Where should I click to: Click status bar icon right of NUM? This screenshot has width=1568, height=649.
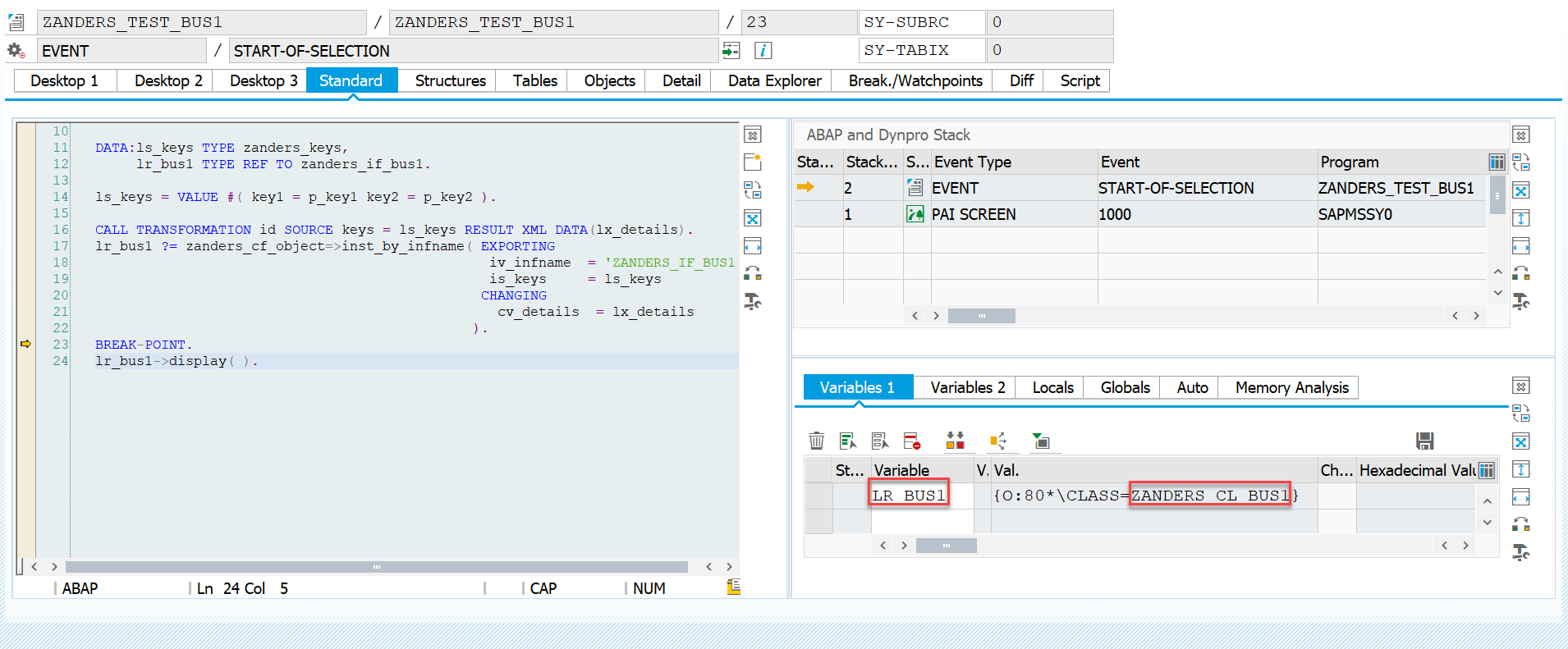coord(733,587)
